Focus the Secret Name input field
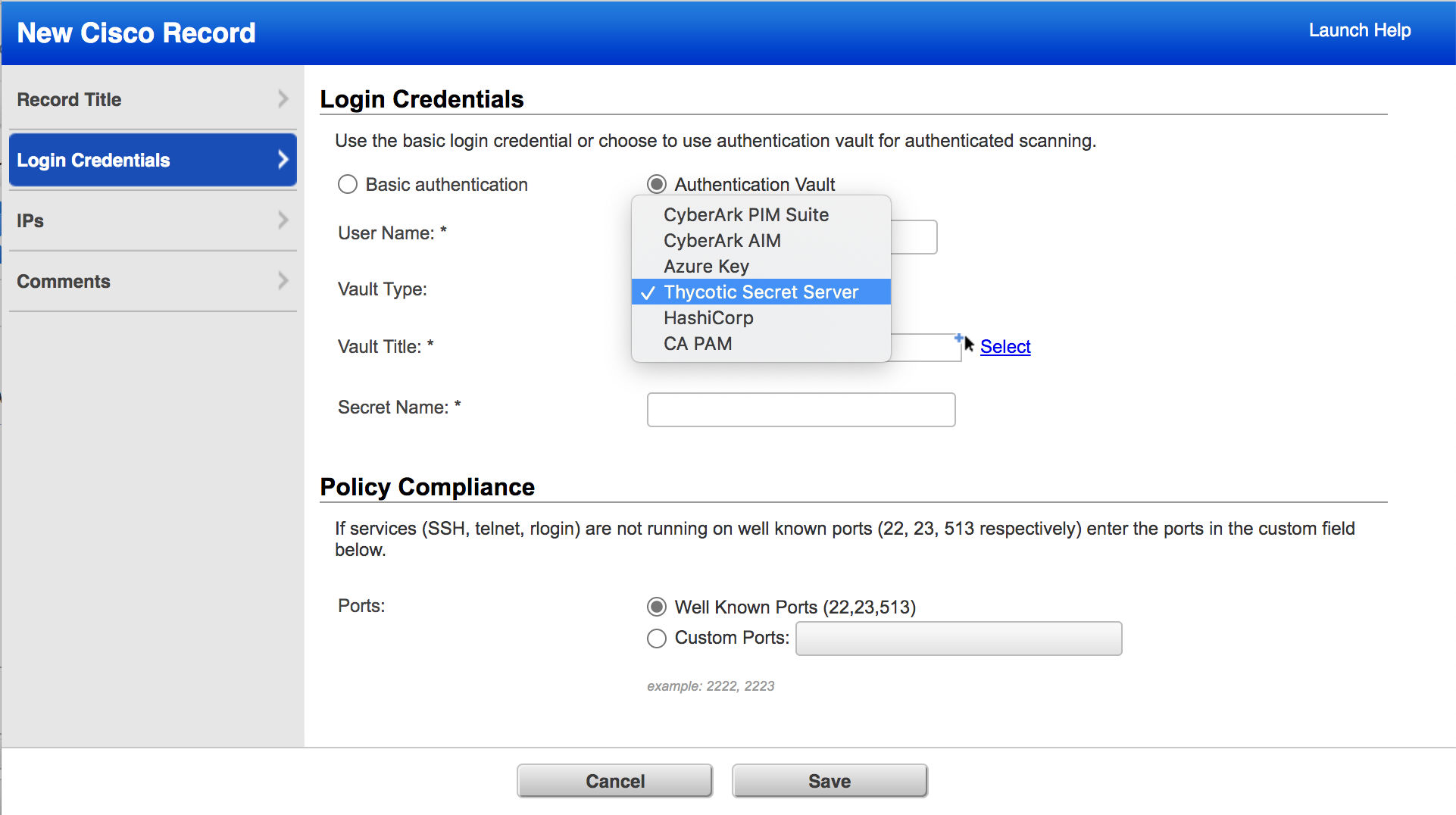This screenshot has width=1456, height=815. click(x=801, y=410)
